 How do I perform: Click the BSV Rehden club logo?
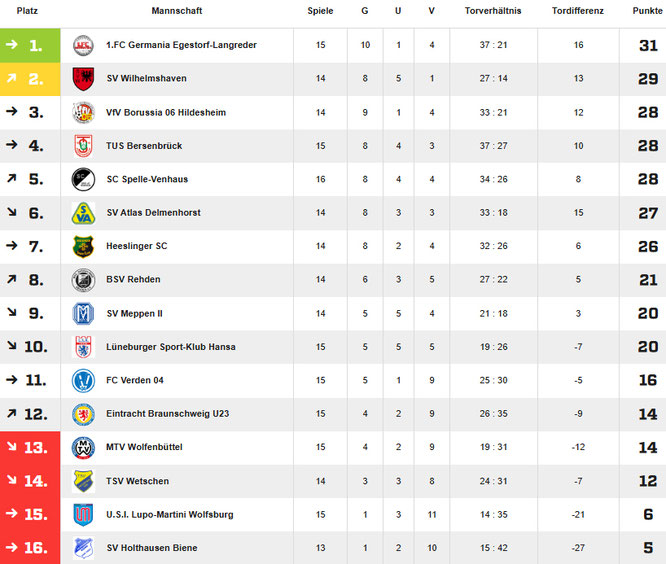tap(83, 280)
